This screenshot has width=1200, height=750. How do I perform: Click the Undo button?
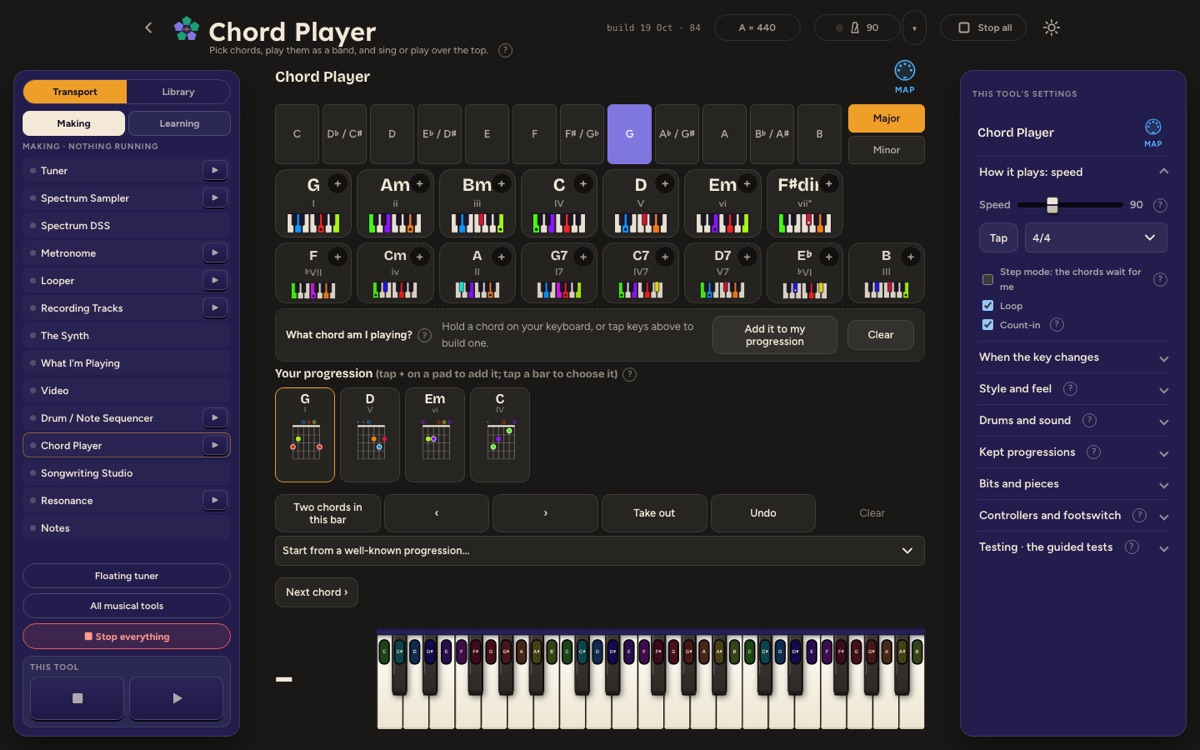763,513
